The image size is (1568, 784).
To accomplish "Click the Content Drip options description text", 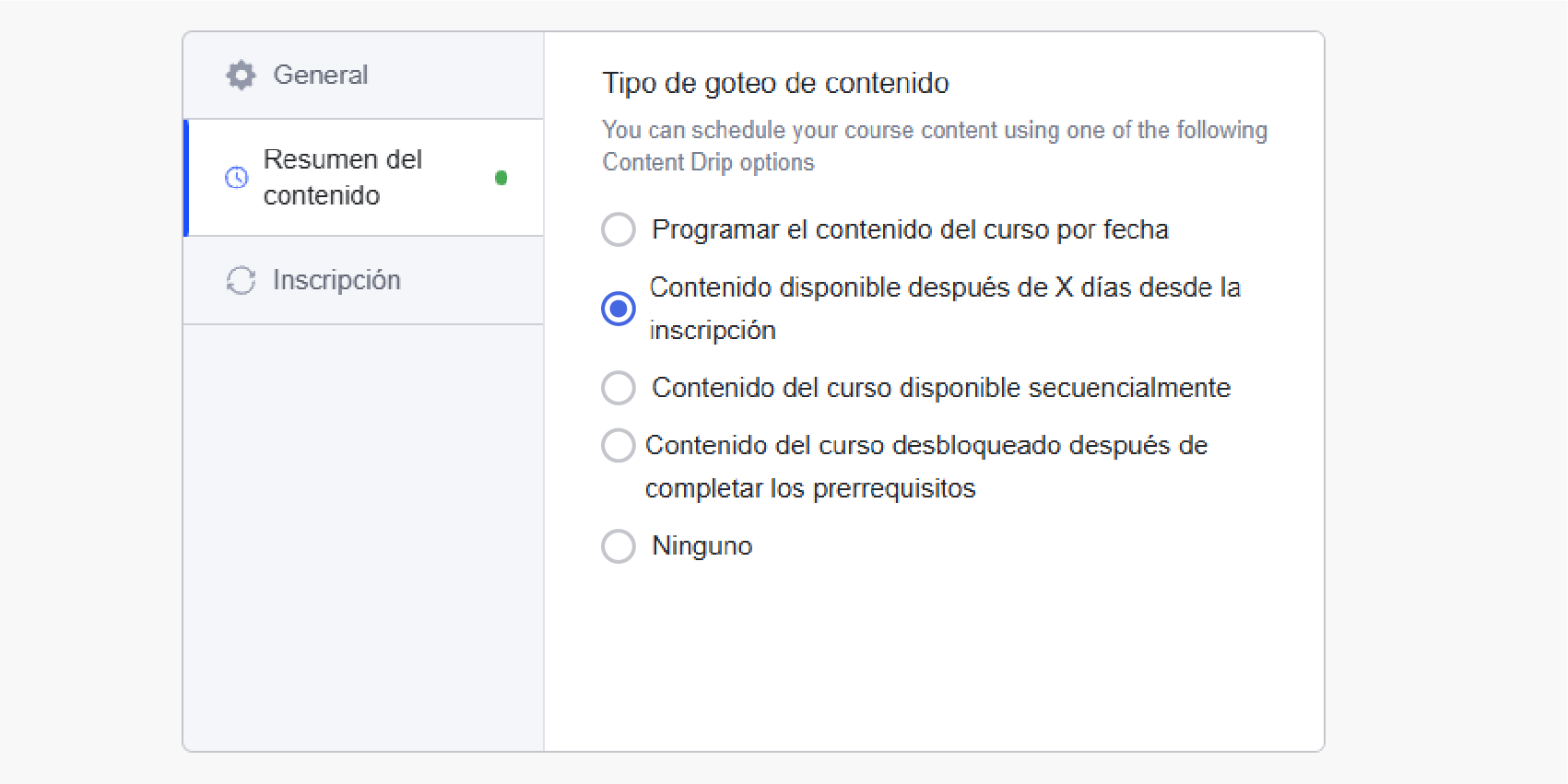I will (x=934, y=146).
